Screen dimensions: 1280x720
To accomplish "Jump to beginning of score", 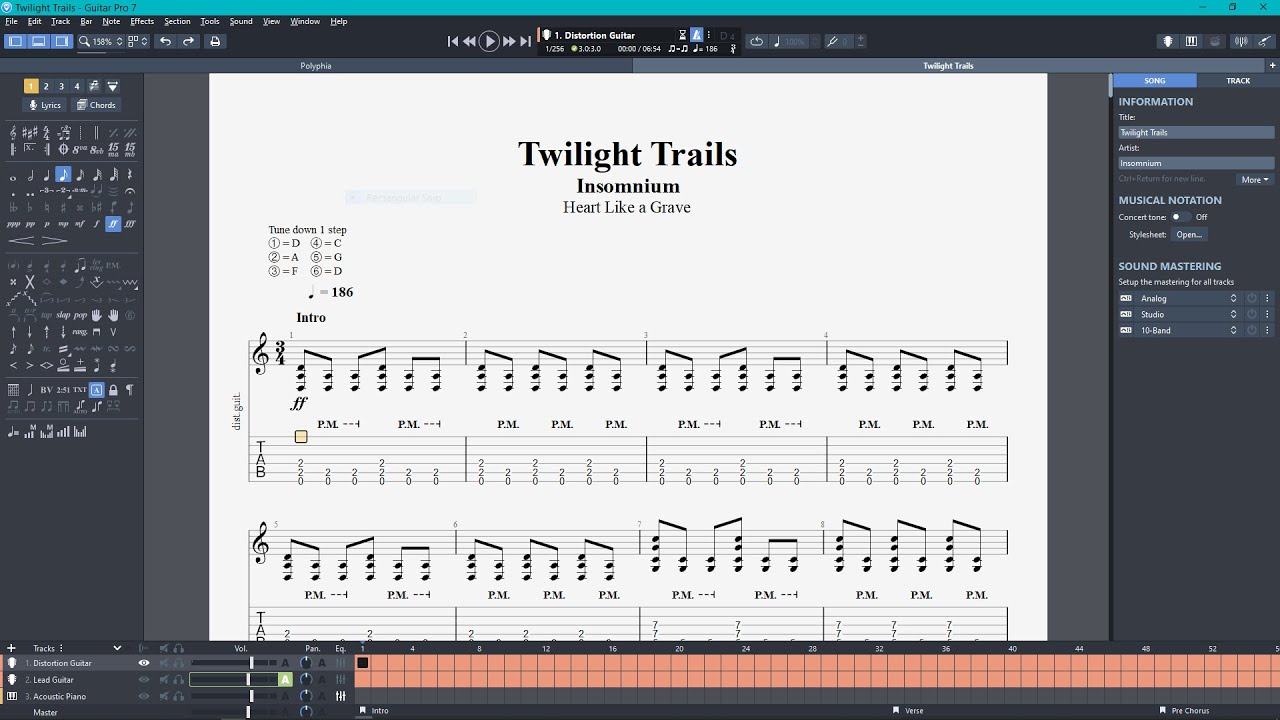I will click(x=453, y=41).
